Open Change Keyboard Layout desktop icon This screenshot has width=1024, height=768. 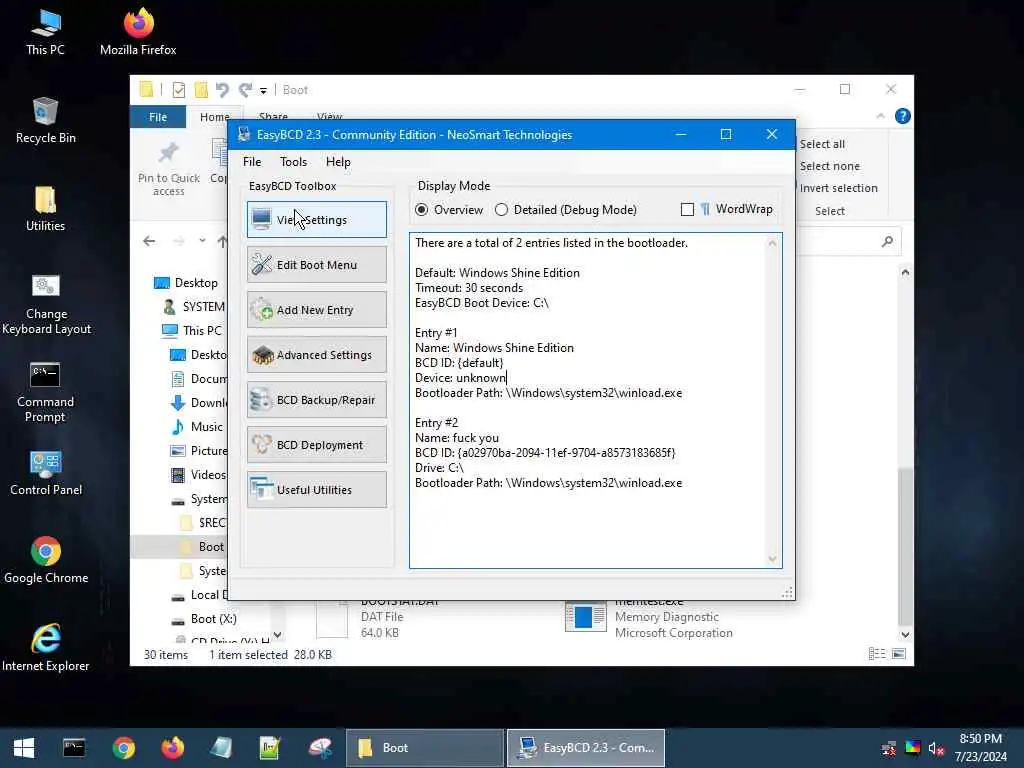click(x=46, y=304)
